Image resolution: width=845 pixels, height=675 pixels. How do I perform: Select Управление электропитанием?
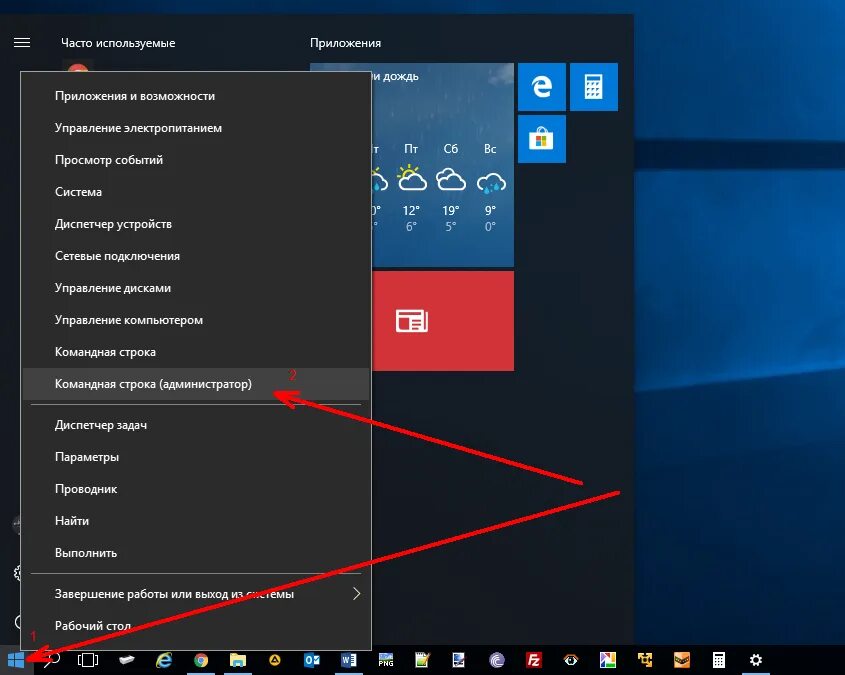[196, 128]
